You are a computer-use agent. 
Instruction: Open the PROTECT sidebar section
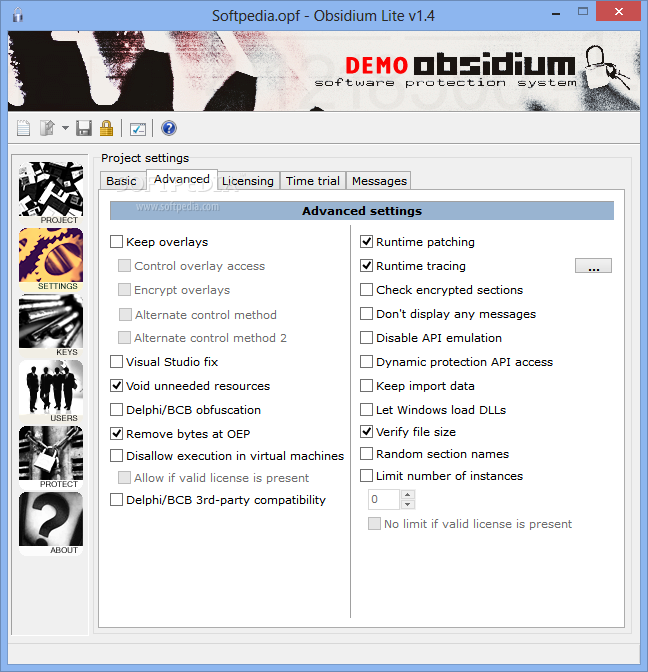(51, 457)
